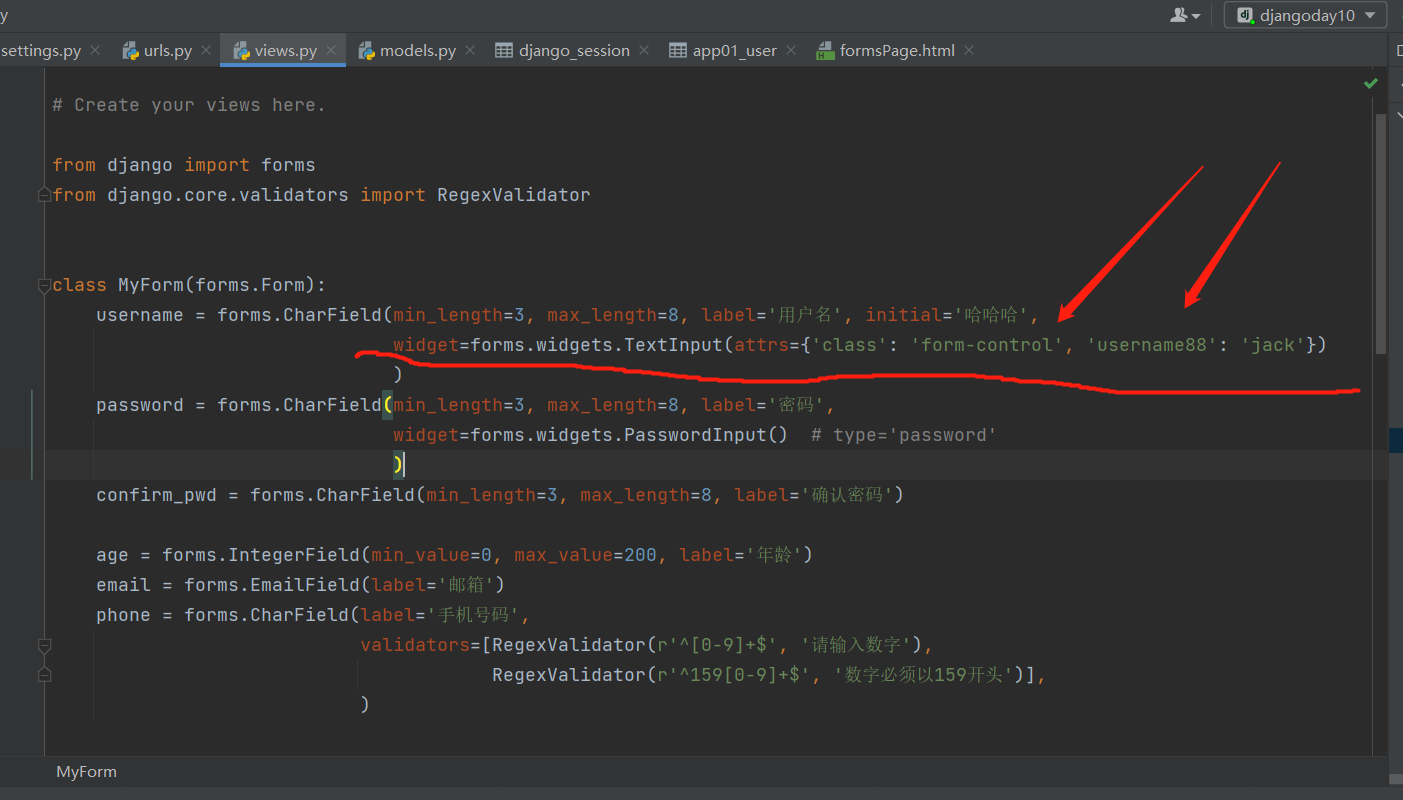Click RegexValidator in the import line

coord(514,195)
